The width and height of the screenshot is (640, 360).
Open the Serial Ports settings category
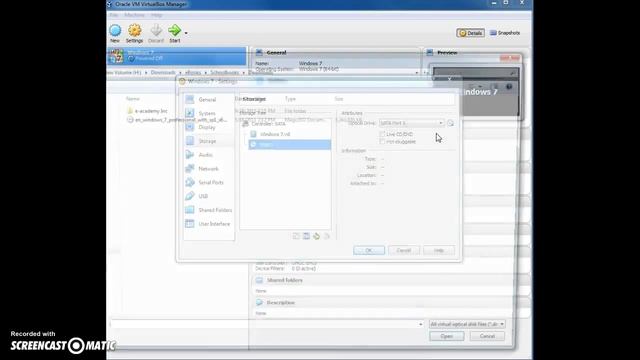click(x=208, y=182)
